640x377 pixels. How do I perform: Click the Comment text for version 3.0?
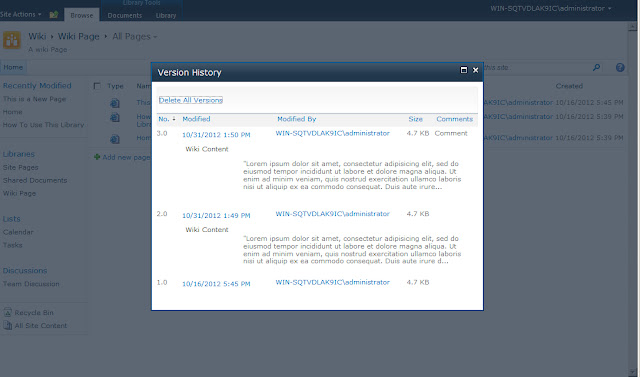pyautogui.click(x=451, y=133)
